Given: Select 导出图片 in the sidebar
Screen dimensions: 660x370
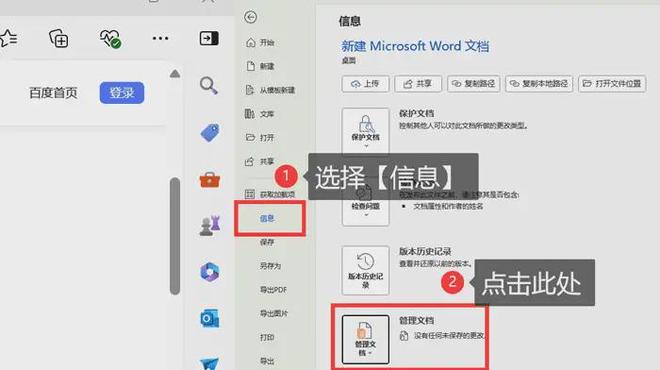Looking at the screenshot, I should (274, 313).
